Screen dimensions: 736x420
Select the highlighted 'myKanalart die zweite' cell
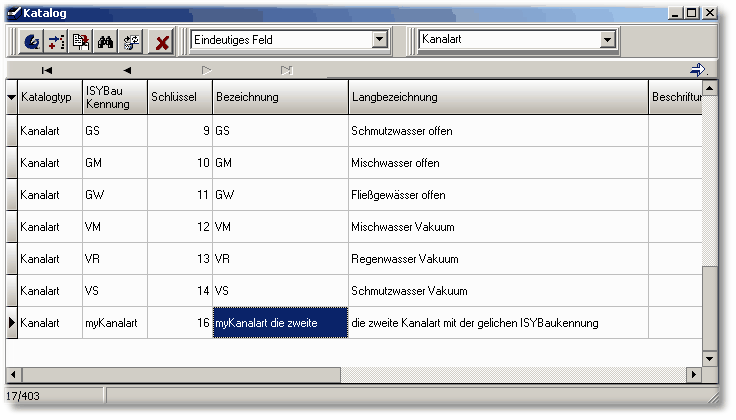281,322
